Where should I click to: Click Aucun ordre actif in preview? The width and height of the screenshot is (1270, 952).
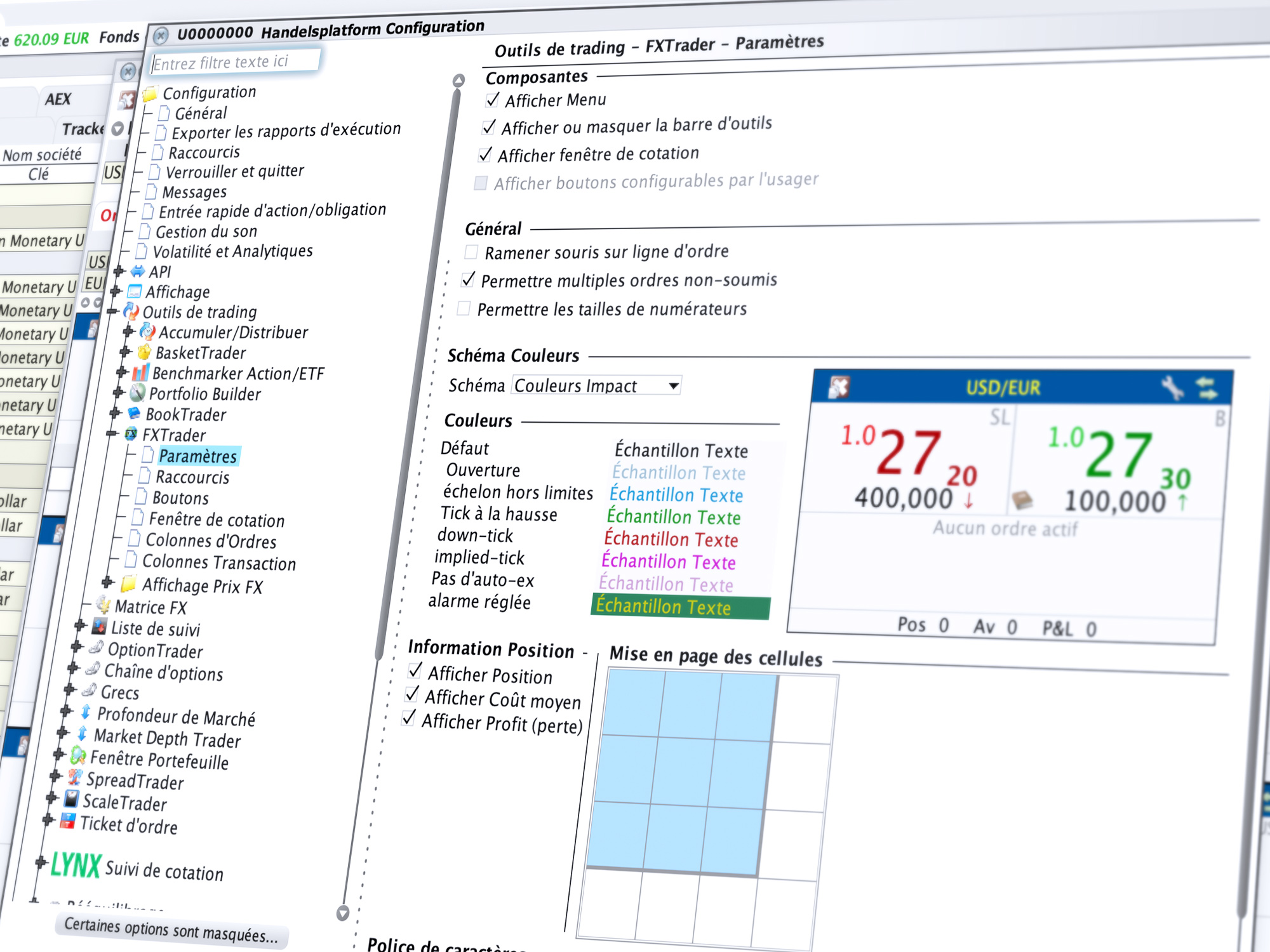pos(1005,528)
